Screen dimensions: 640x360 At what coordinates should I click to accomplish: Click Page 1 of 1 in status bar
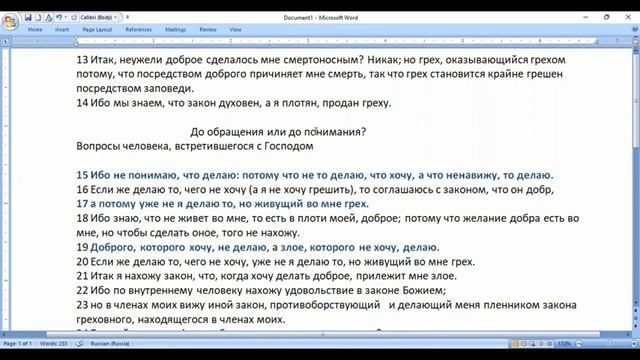18,344
